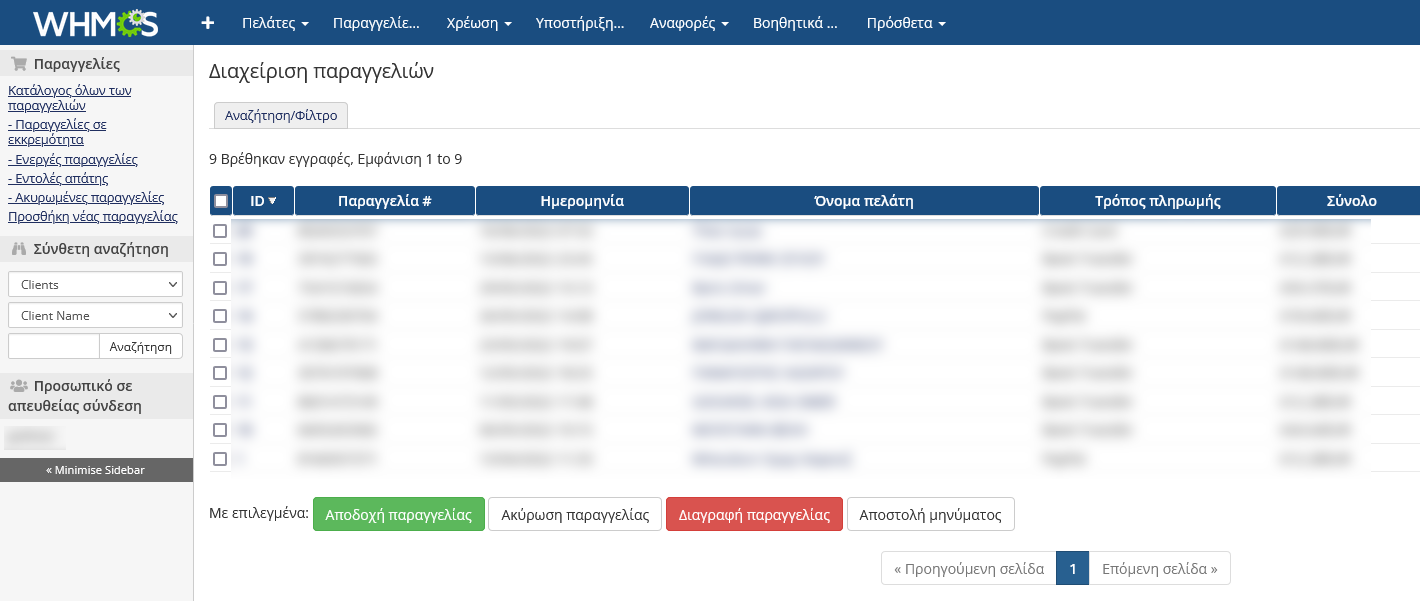1420x601 pixels.
Task: Expand the Πελάτες menu
Action: coord(275,22)
